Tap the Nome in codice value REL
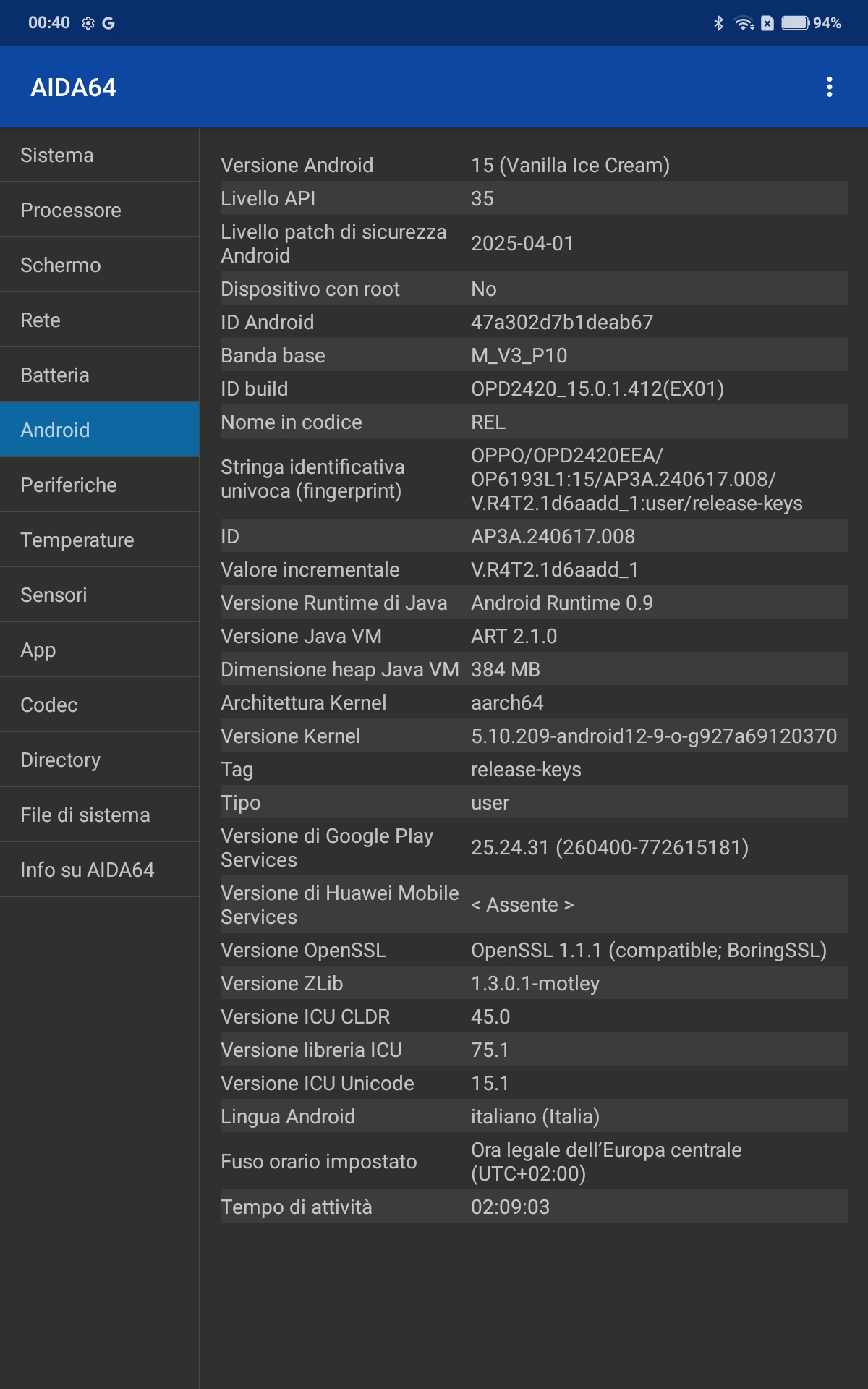The width and height of the screenshot is (868, 1389). (x=488, y=422)
